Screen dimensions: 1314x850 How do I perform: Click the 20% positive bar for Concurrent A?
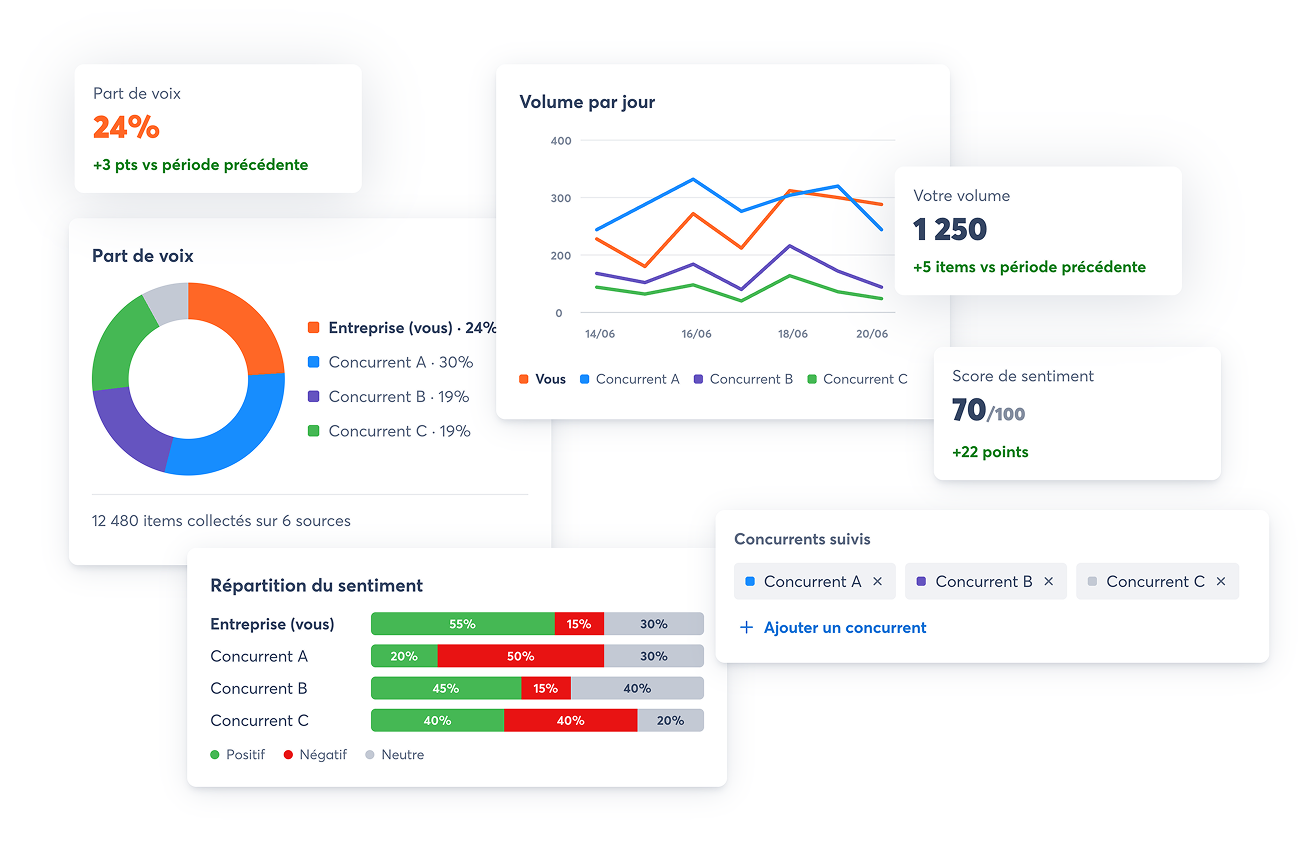[404, 656]
